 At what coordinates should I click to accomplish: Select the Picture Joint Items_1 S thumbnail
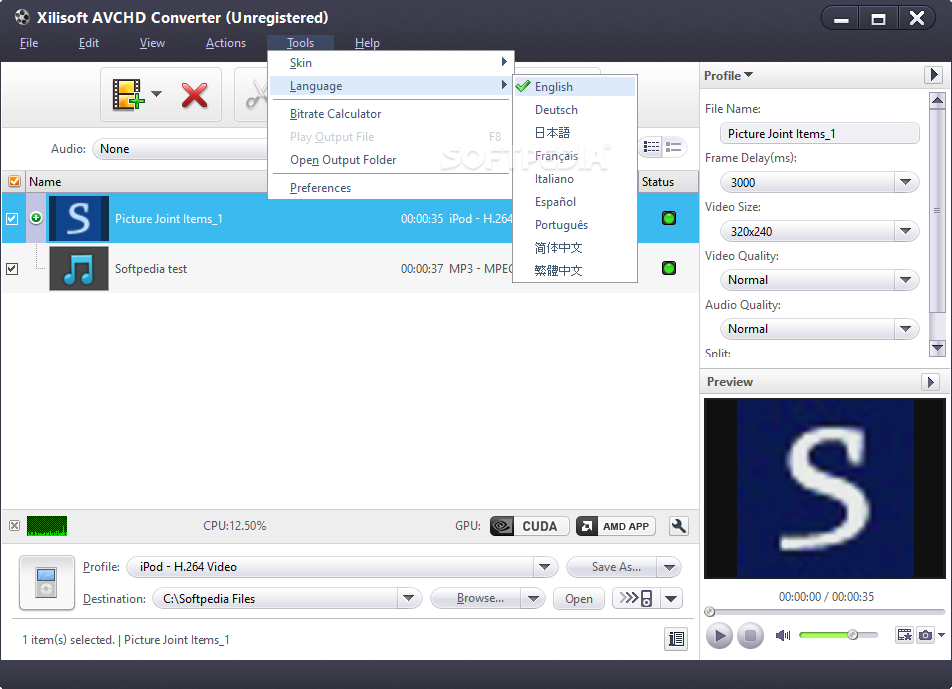(x=79, y=219)
